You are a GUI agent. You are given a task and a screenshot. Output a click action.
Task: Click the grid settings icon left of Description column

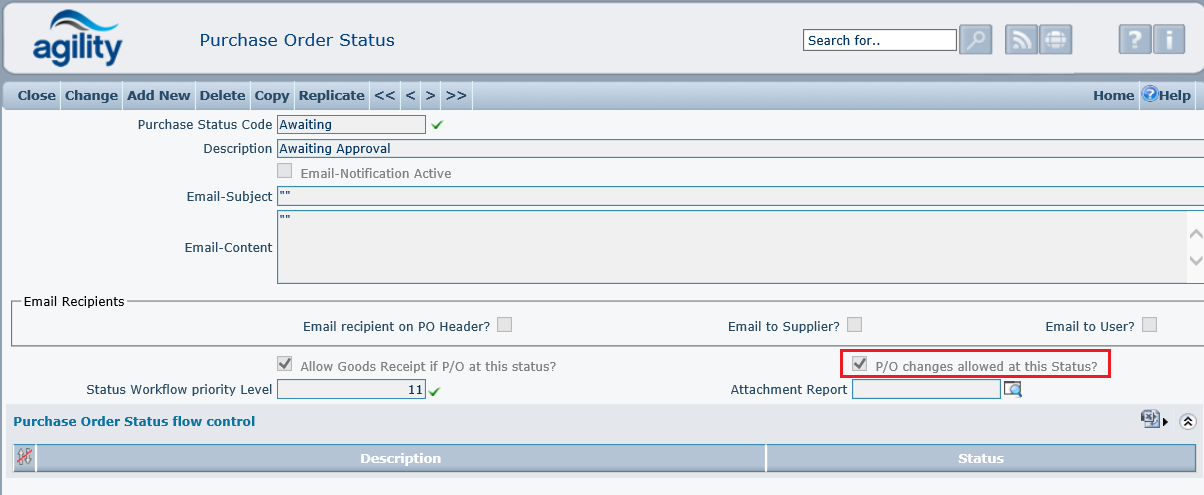pyautogui.click(x=24, y=458)
